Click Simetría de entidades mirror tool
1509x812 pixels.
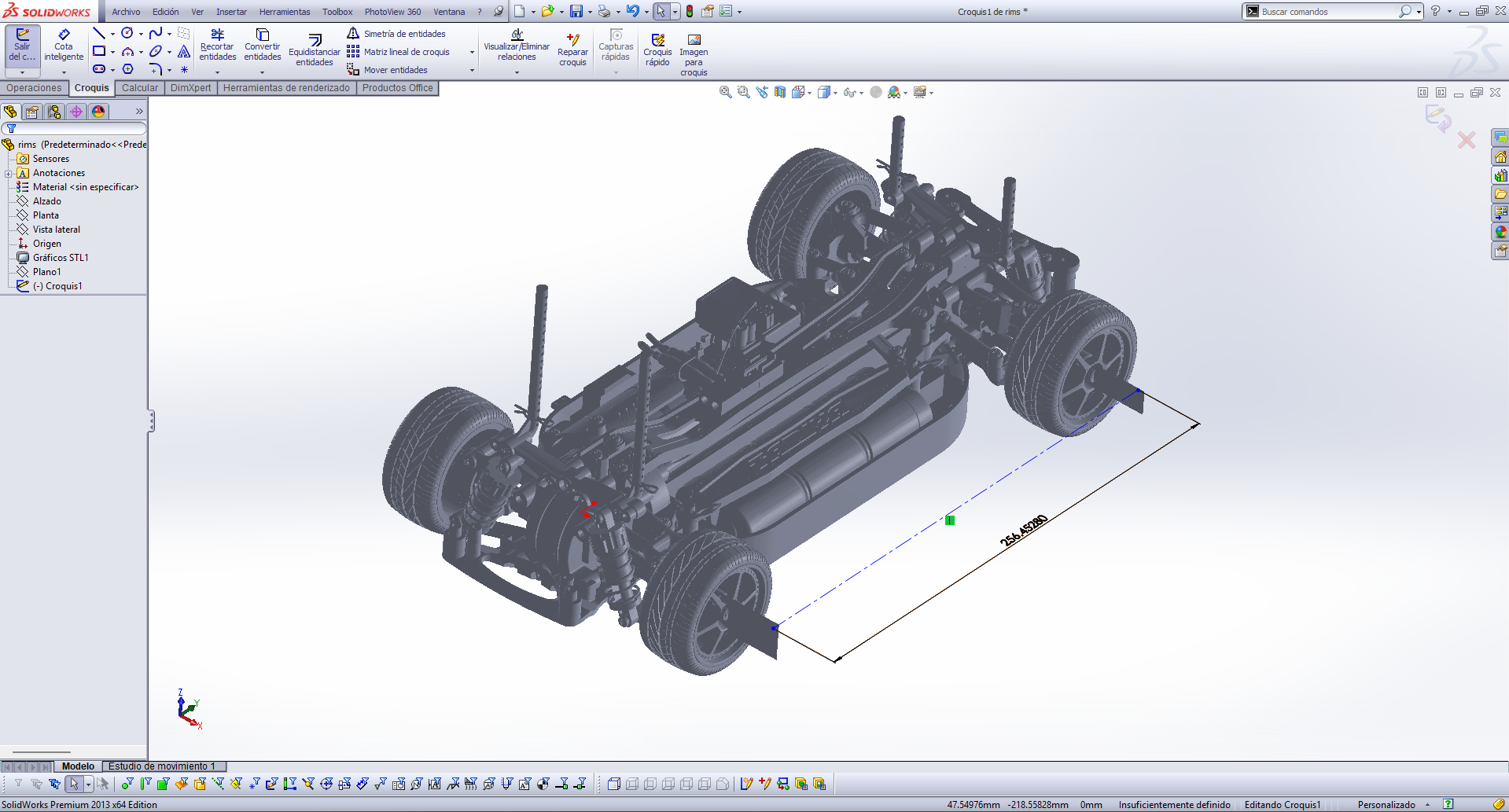396,34
